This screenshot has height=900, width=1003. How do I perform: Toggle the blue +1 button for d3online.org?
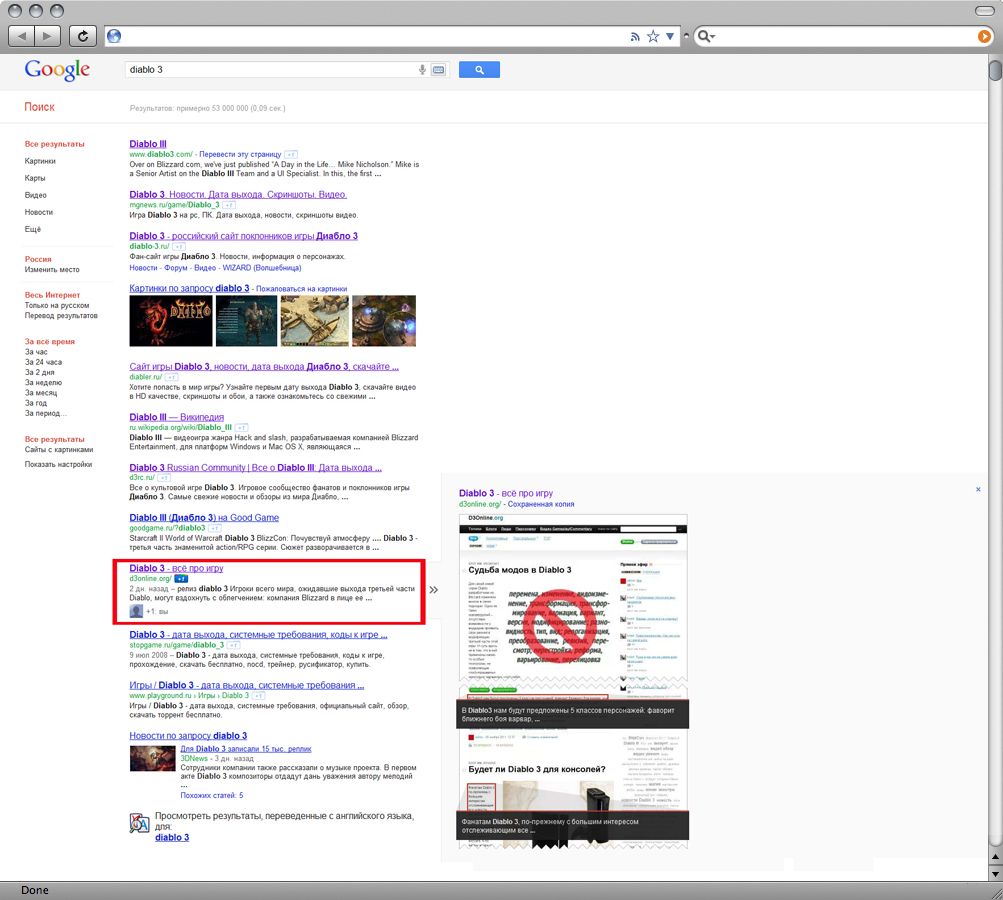[x=182, y=579]
